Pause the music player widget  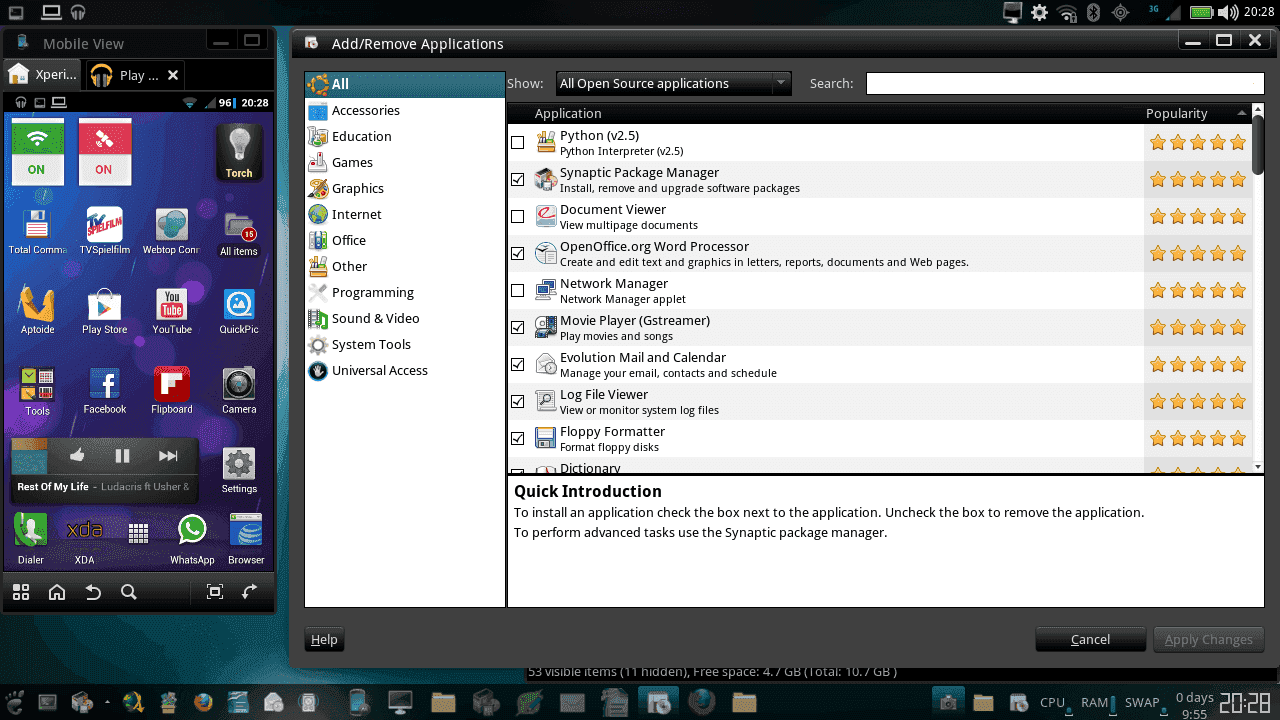[122, 456]
